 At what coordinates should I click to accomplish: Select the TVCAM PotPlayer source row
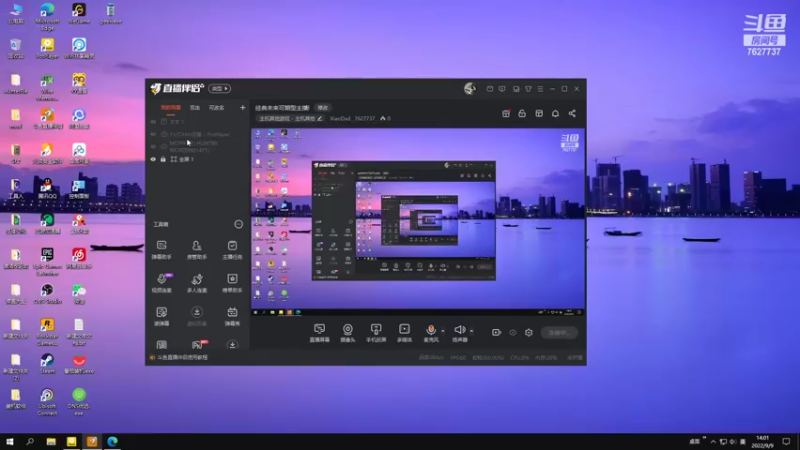(197, 134)
